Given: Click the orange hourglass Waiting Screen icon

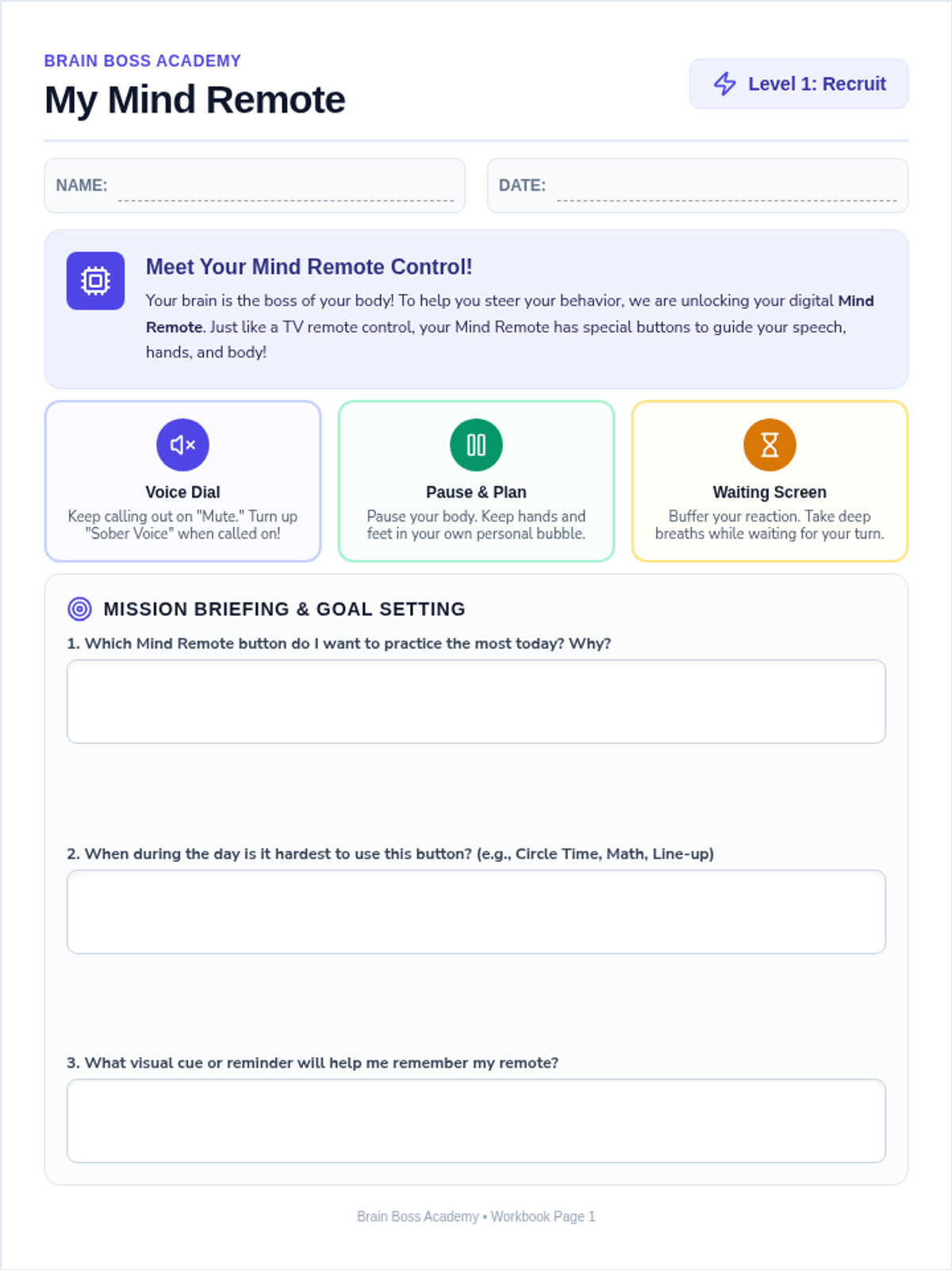Looking at the screenshot, I should 770,444.
